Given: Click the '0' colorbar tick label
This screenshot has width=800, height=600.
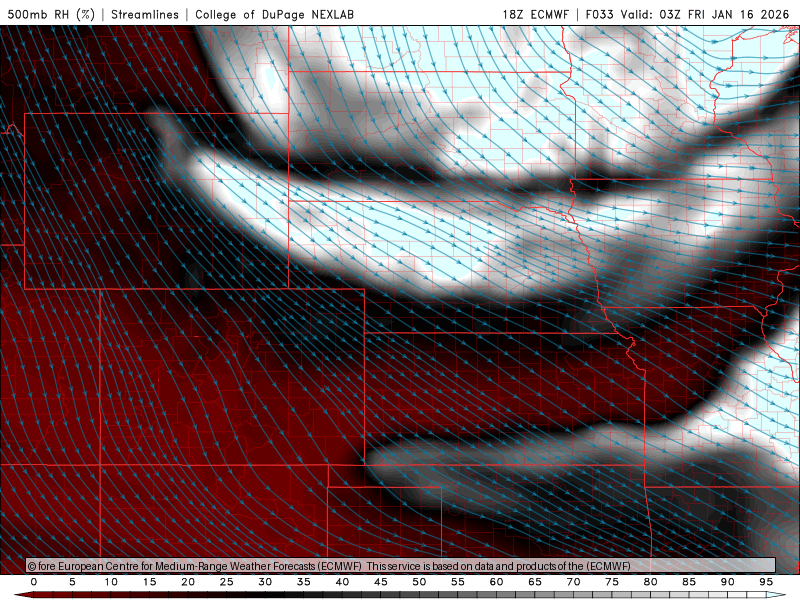Looking at the screenshot, I should point(34,582).
